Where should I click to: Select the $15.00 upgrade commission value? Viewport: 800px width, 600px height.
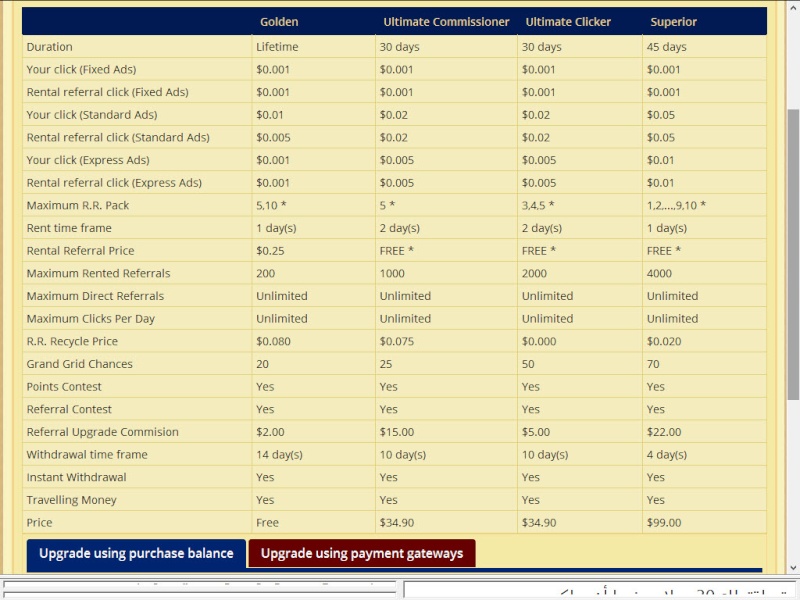point(396,432)
